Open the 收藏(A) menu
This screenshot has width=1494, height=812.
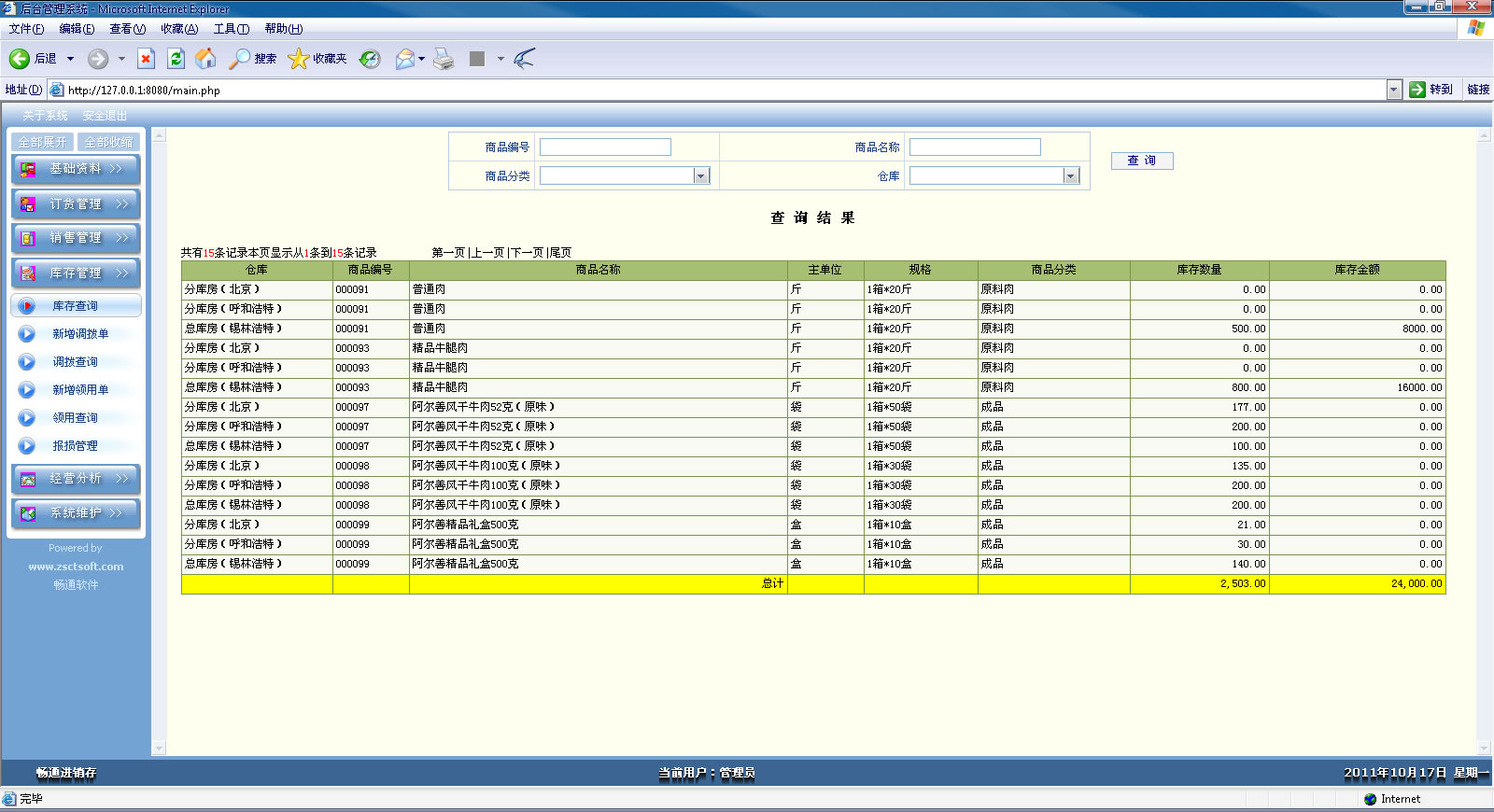click(179, 29)
